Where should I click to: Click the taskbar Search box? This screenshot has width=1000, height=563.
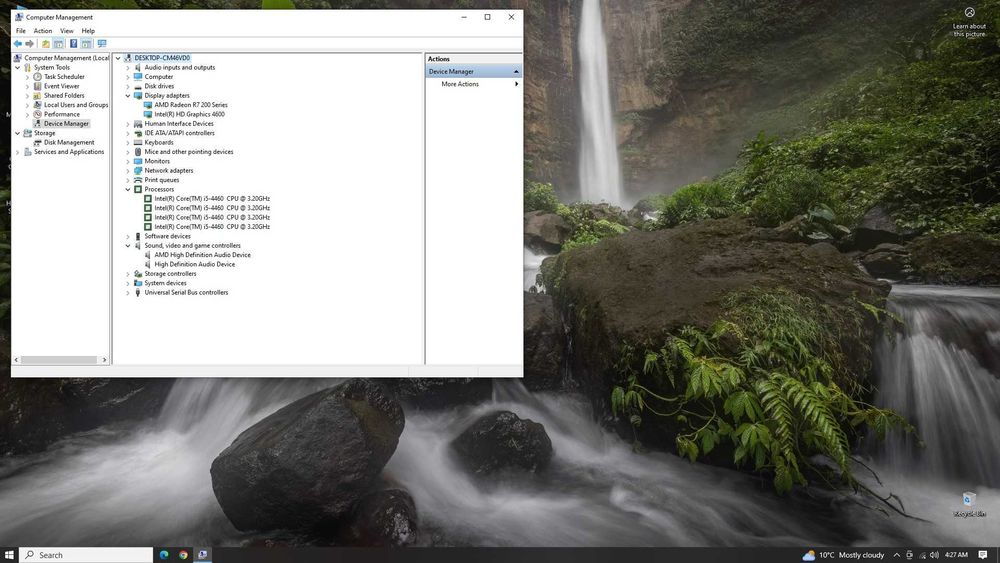coord(86,555)
